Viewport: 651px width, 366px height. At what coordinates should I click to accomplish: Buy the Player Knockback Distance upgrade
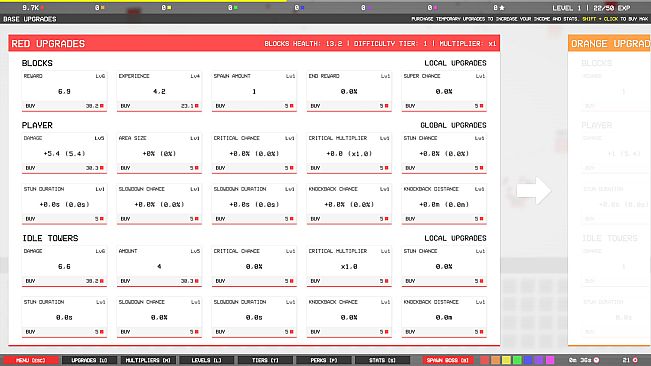(x=444, y=219)
